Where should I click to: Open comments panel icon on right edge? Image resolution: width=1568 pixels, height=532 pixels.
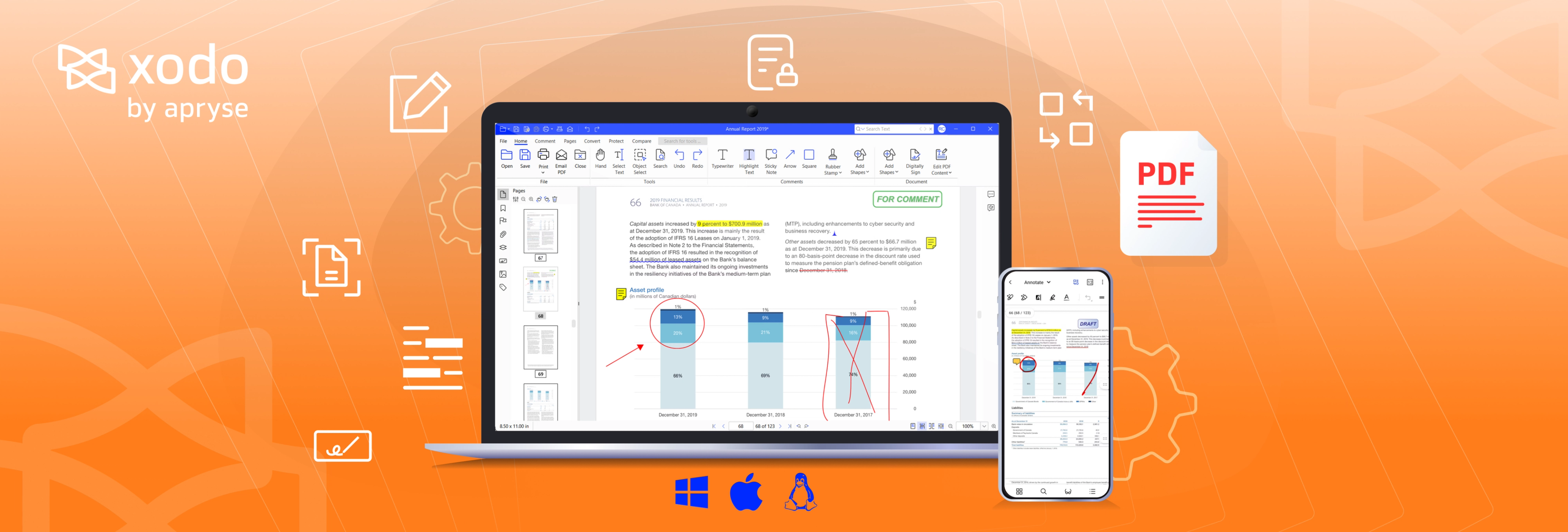pyautogui.click(x=990, y=194)
